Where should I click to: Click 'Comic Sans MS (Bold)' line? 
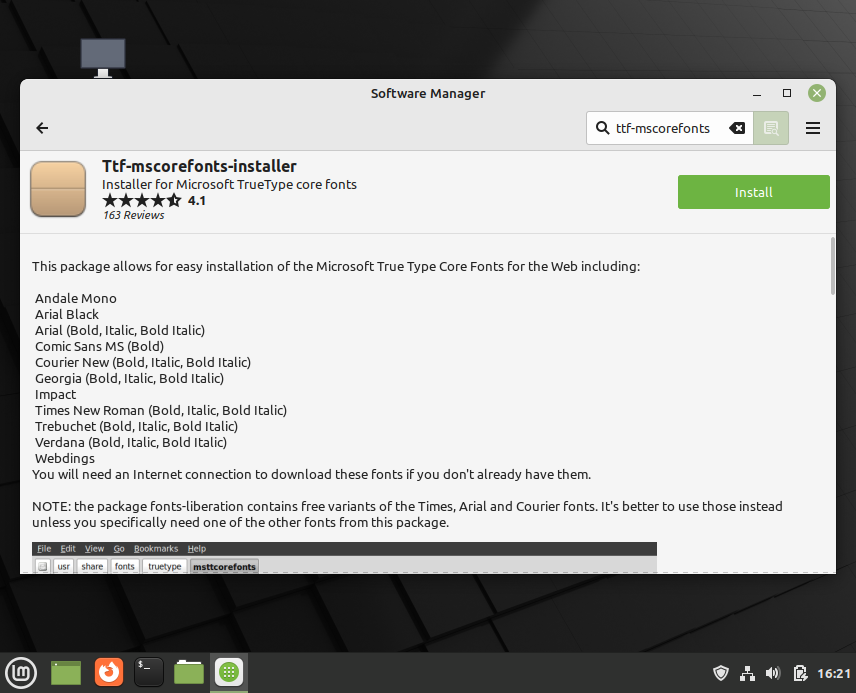point(99,346)
